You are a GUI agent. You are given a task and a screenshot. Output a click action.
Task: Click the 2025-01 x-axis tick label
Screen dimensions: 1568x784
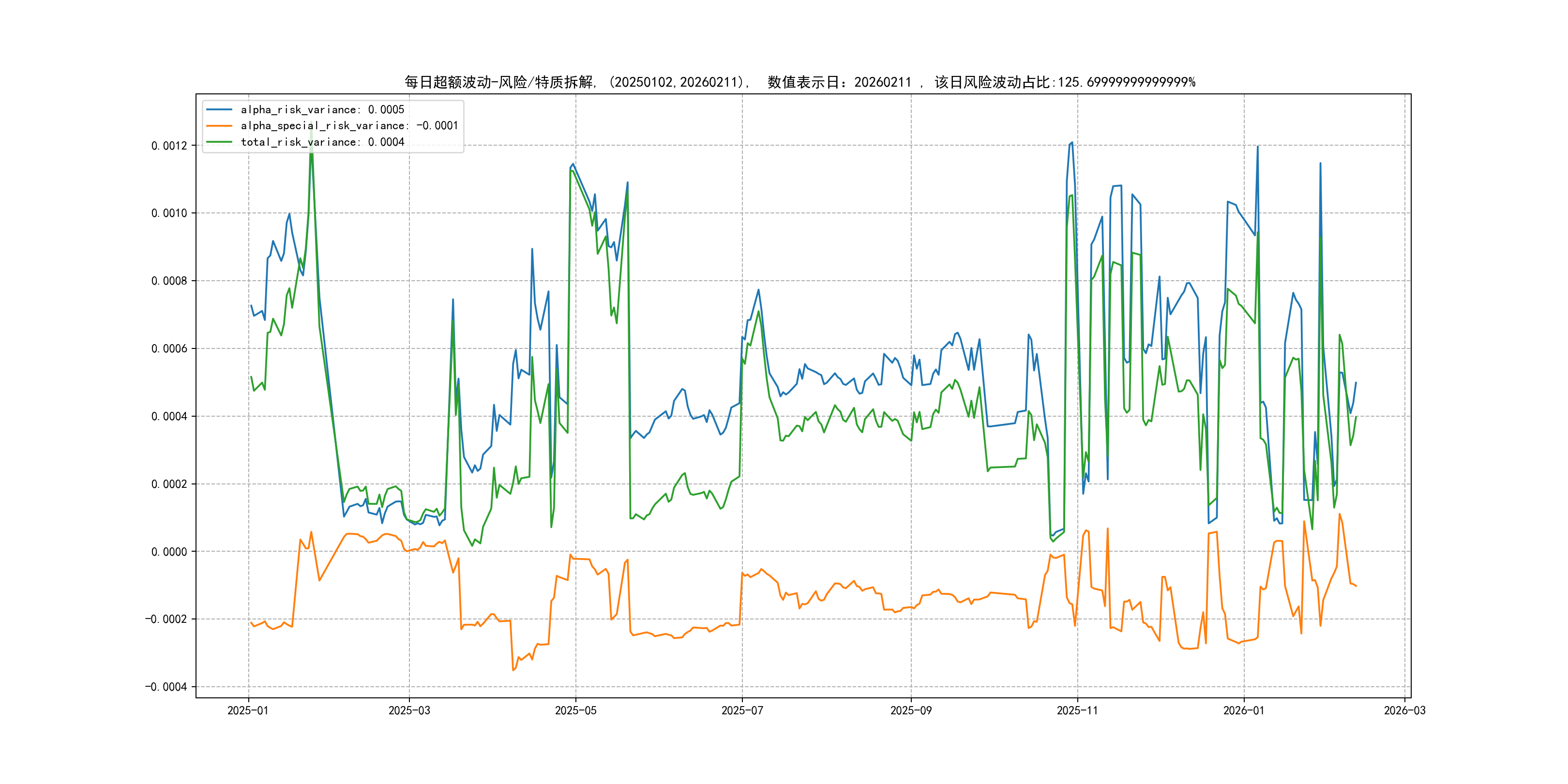point(248,710)
